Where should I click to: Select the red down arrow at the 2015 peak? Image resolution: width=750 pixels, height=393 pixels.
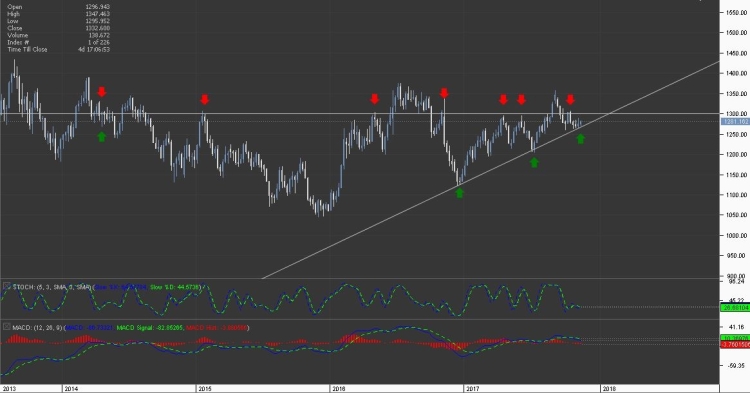(205, 99)
